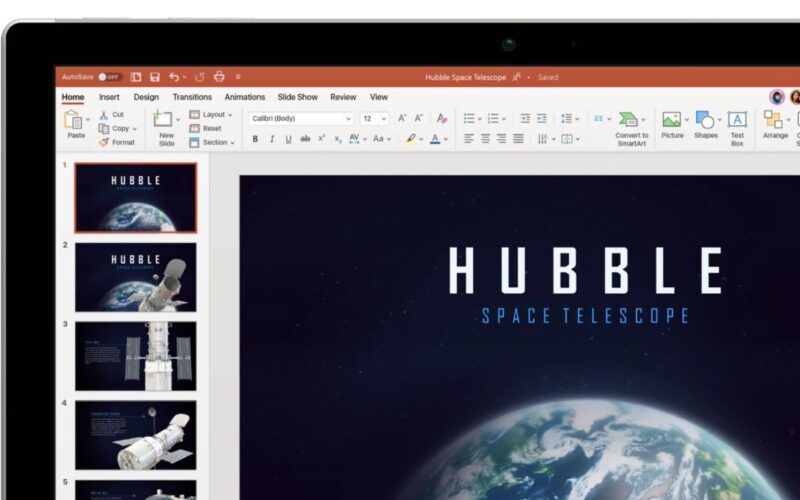Open the New Slide dropdown arrow

point(178,120)
